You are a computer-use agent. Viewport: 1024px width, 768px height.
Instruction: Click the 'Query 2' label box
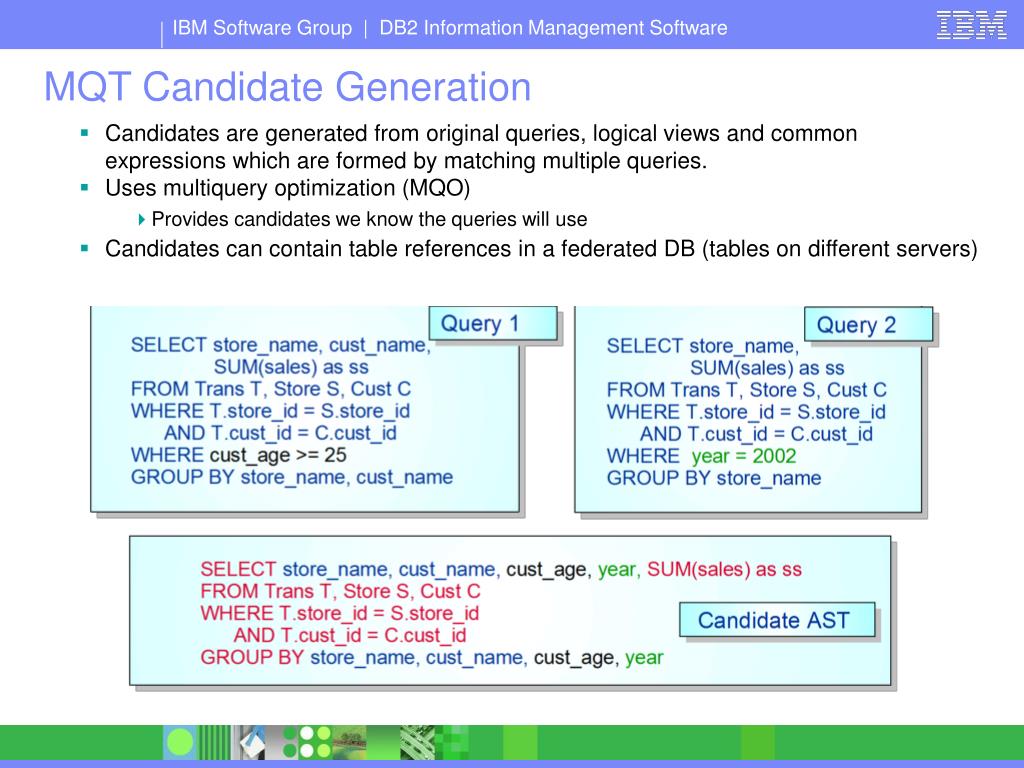click(869, 325)
